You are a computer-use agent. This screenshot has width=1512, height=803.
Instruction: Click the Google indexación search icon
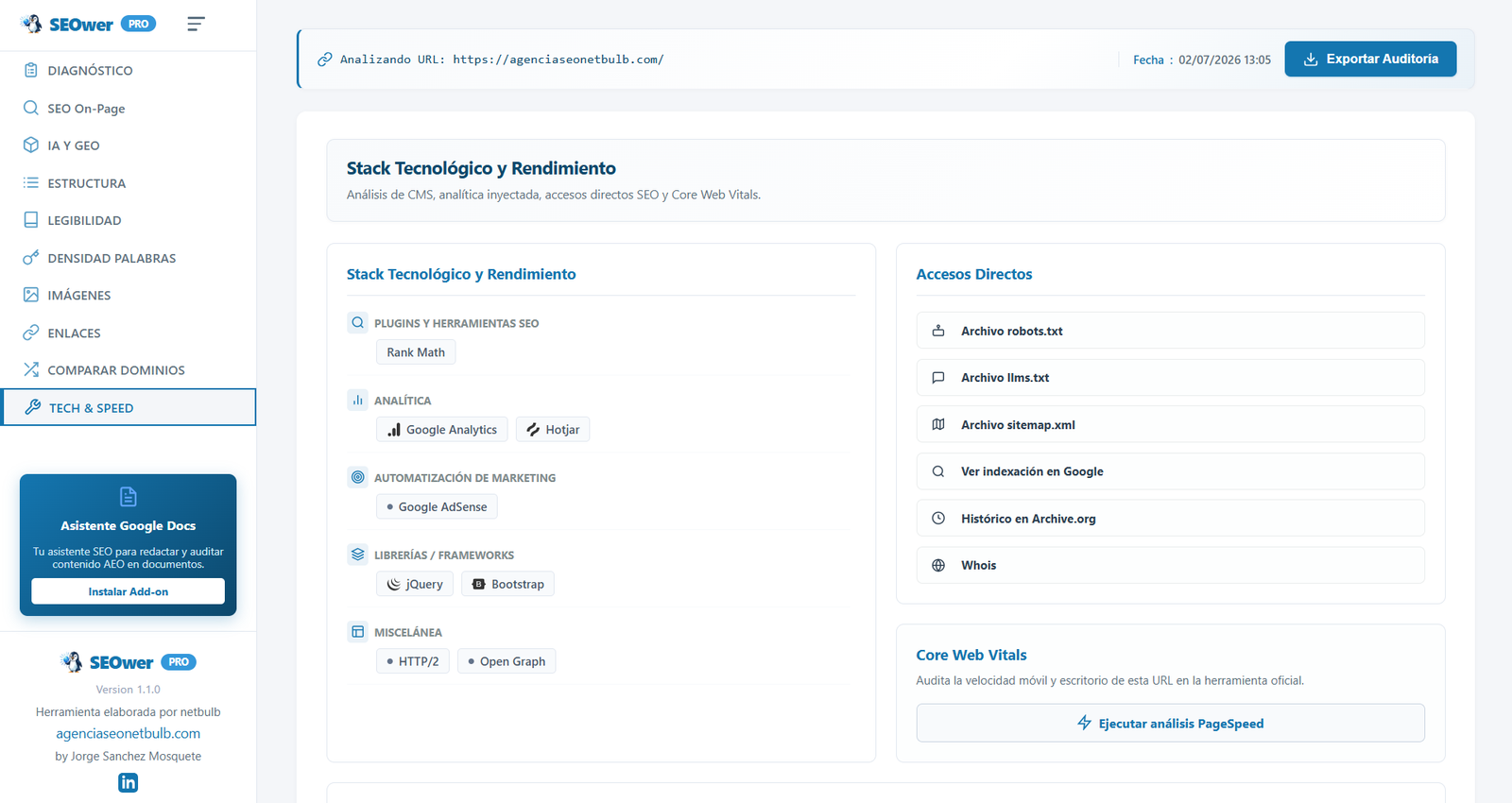(x=938, y=471)
